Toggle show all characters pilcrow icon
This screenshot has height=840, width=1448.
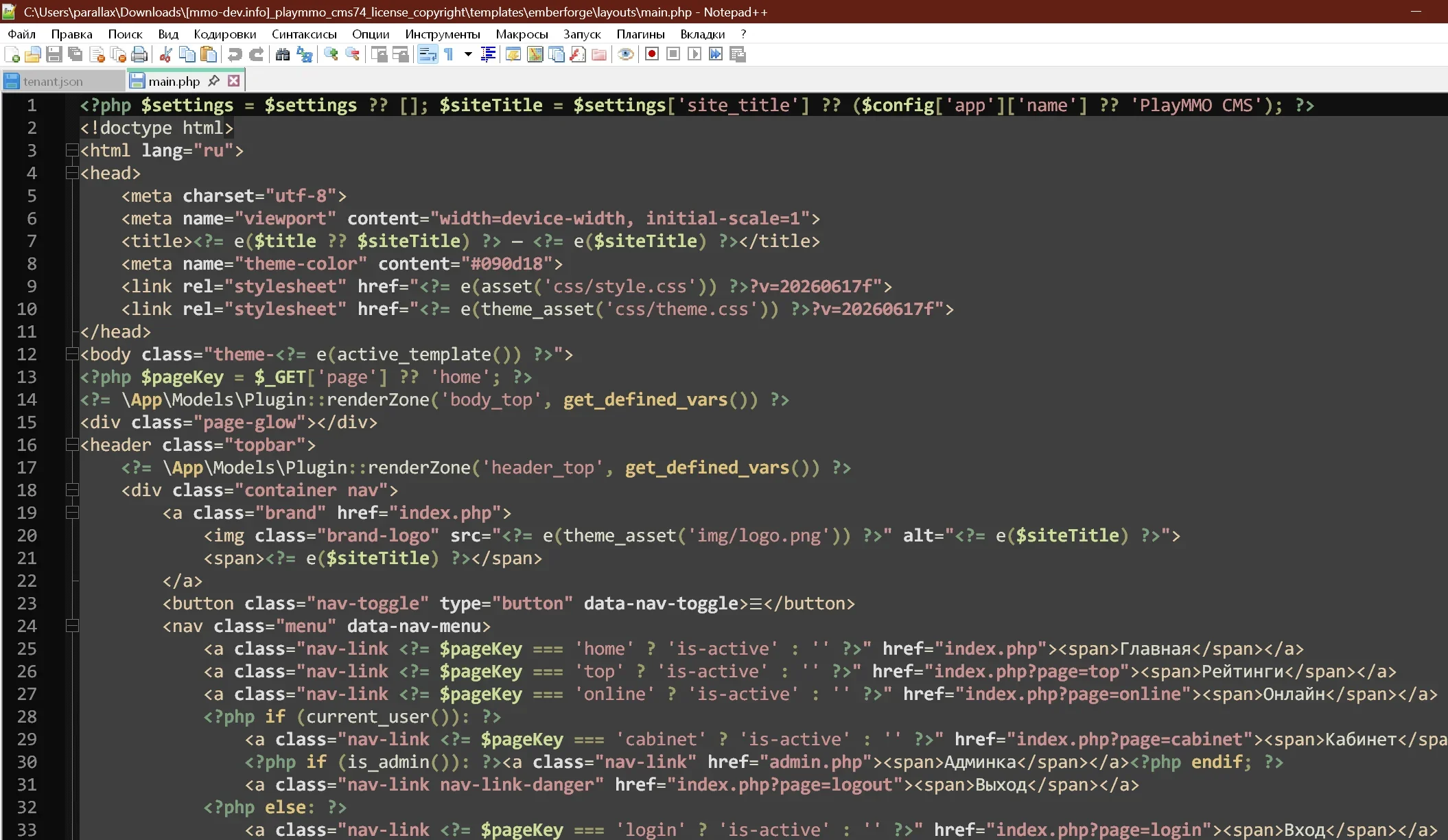(449, 55)
